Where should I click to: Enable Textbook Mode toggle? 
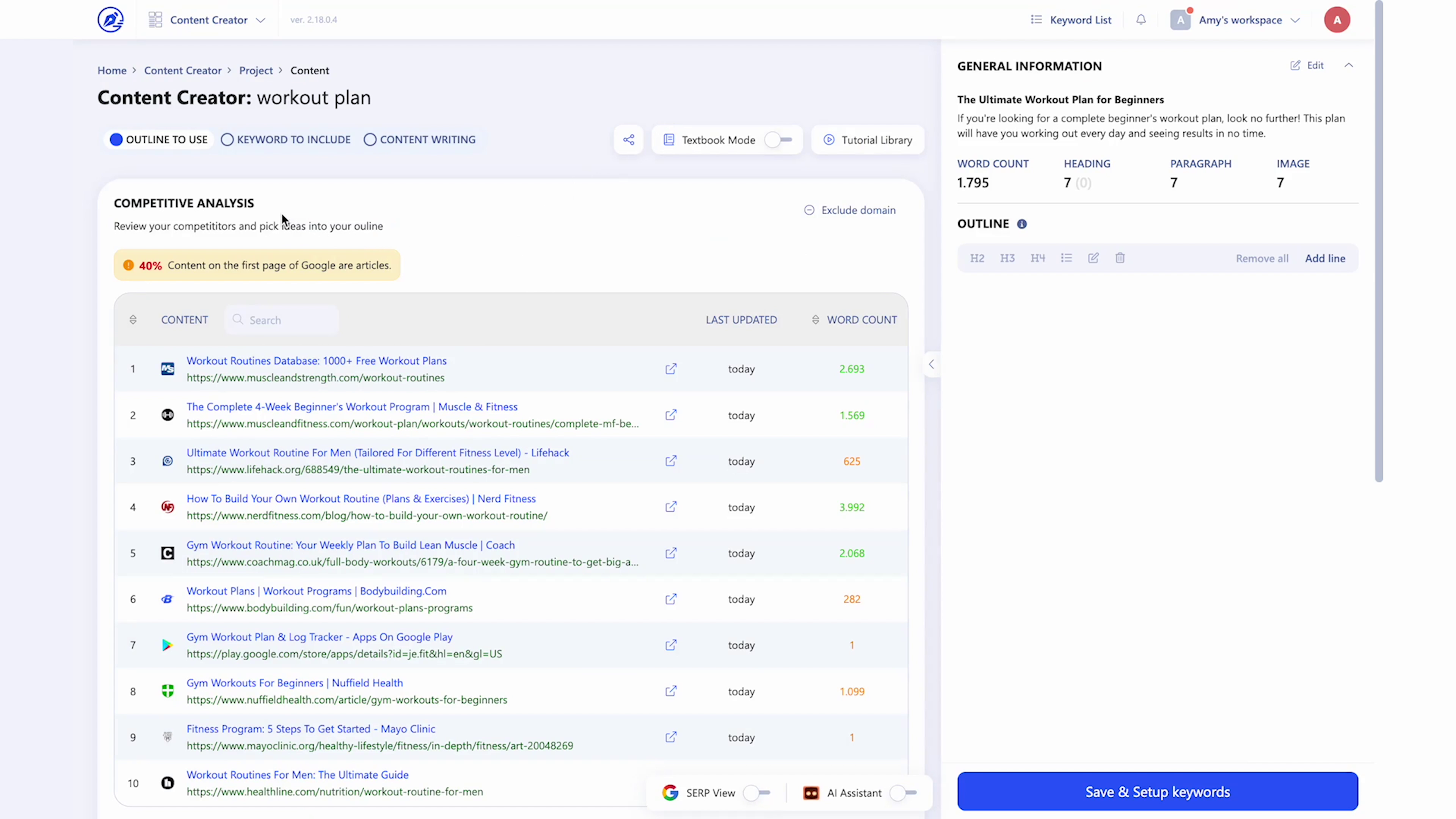[x=777, y=140]
